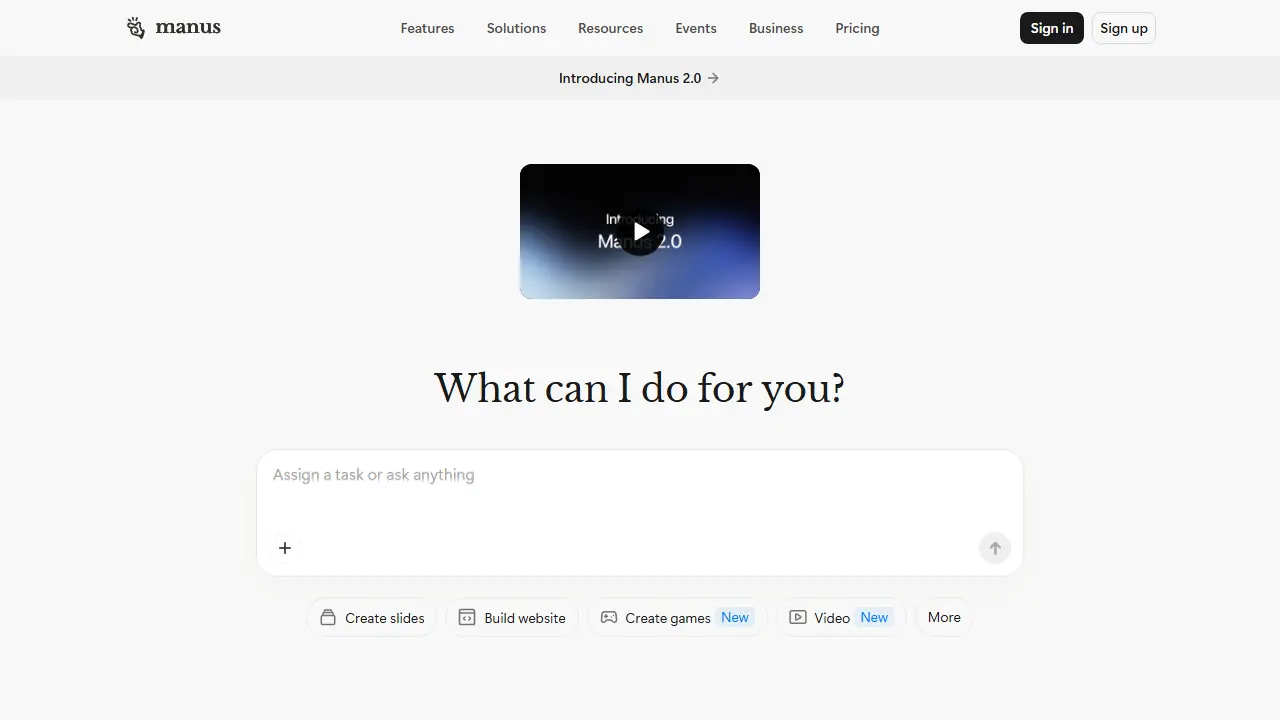Open the Features menu
Screen dimensions: 1280x720
(427, 28)
